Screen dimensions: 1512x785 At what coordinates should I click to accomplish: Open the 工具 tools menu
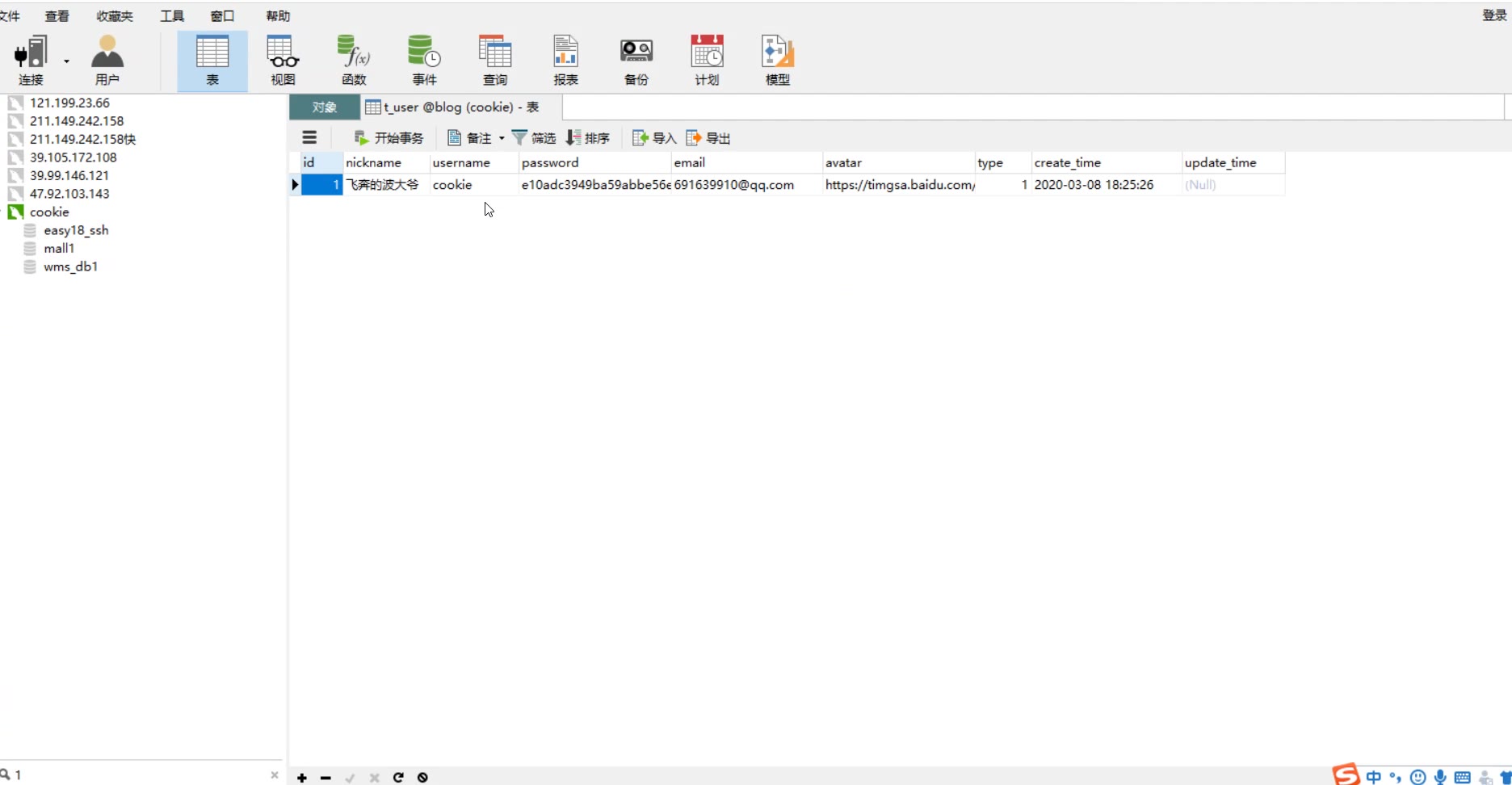click(x=172, y=16)
